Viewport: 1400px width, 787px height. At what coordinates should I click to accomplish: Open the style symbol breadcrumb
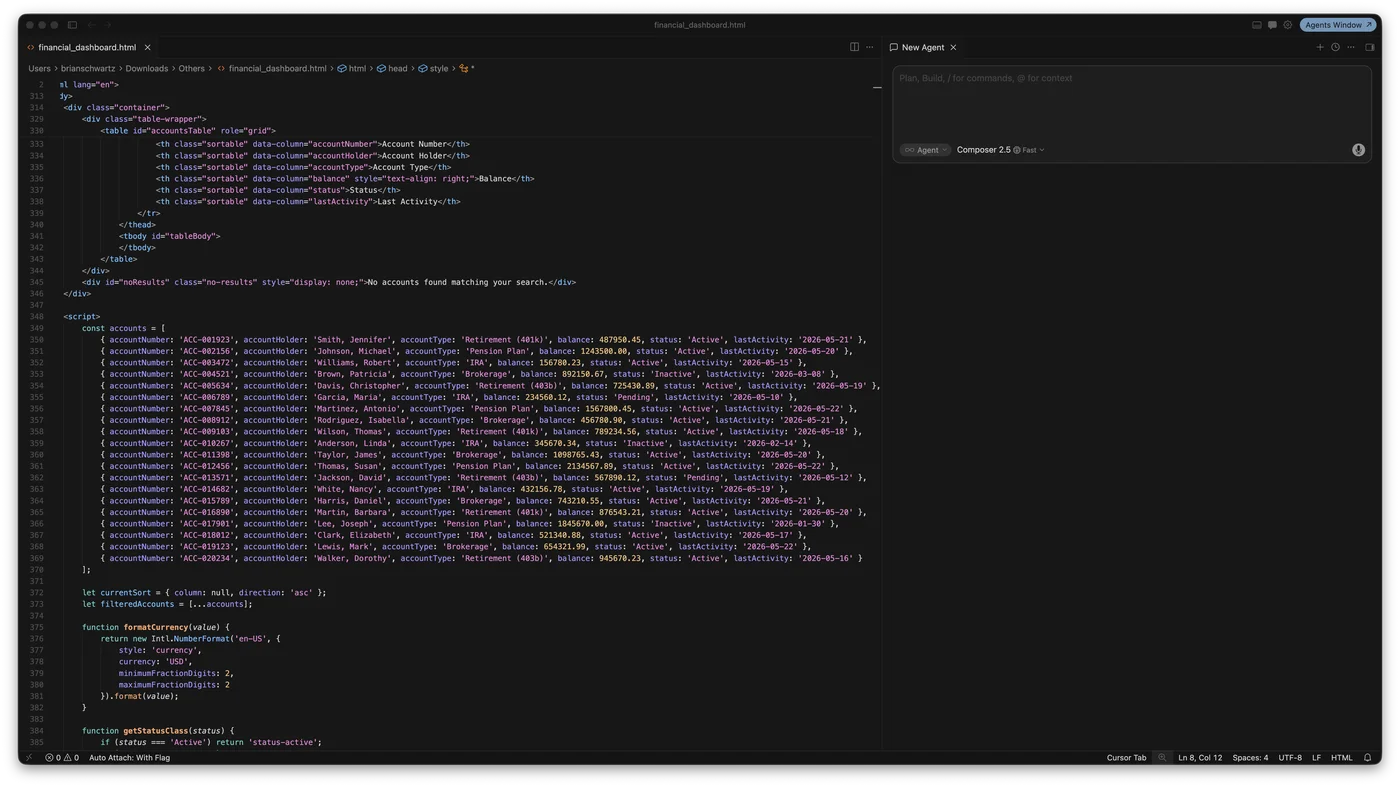pyautogui.click(x=433, y=69)
